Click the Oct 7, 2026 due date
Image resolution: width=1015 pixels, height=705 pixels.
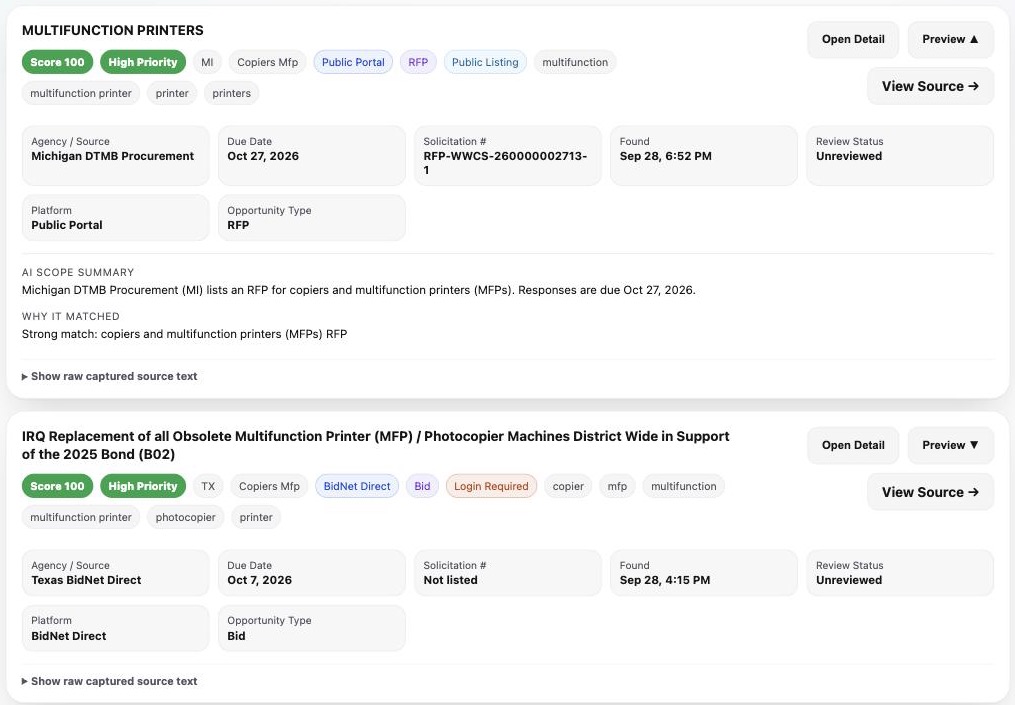(x=260, y=580)
